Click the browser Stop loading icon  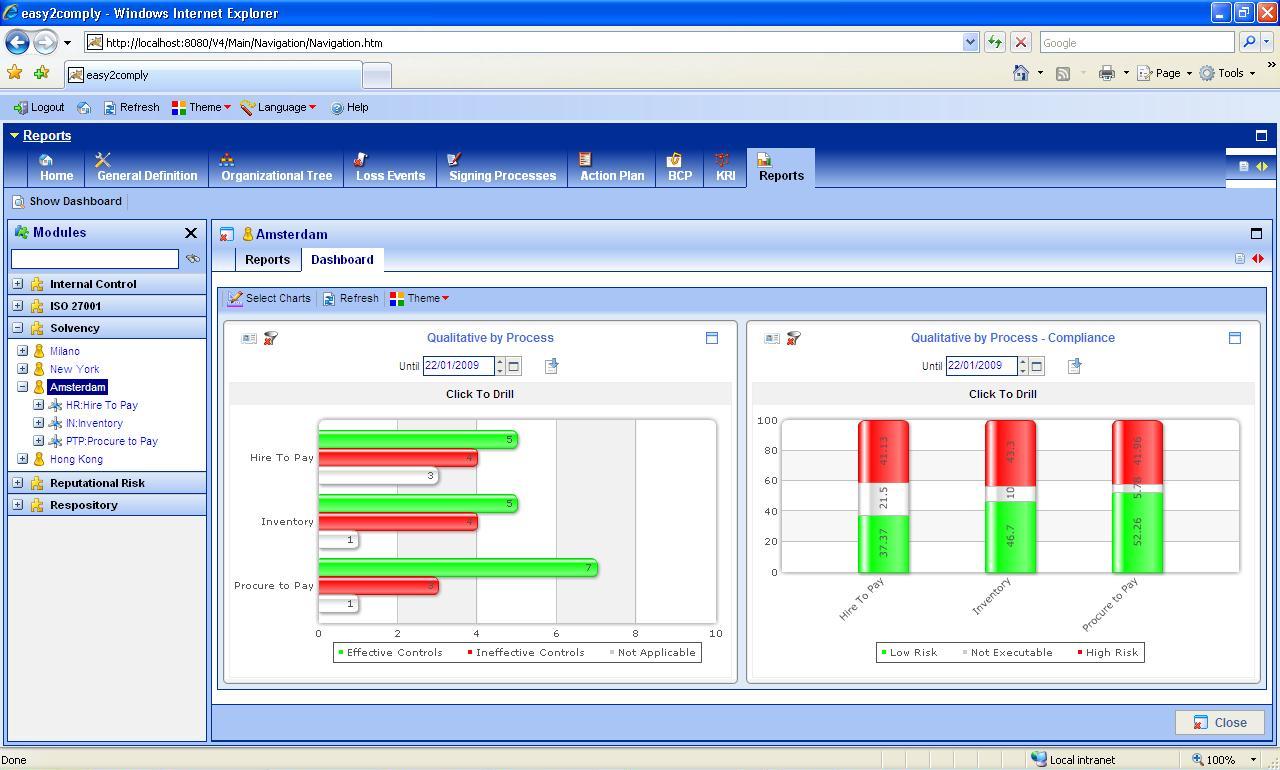[1021, 42]
